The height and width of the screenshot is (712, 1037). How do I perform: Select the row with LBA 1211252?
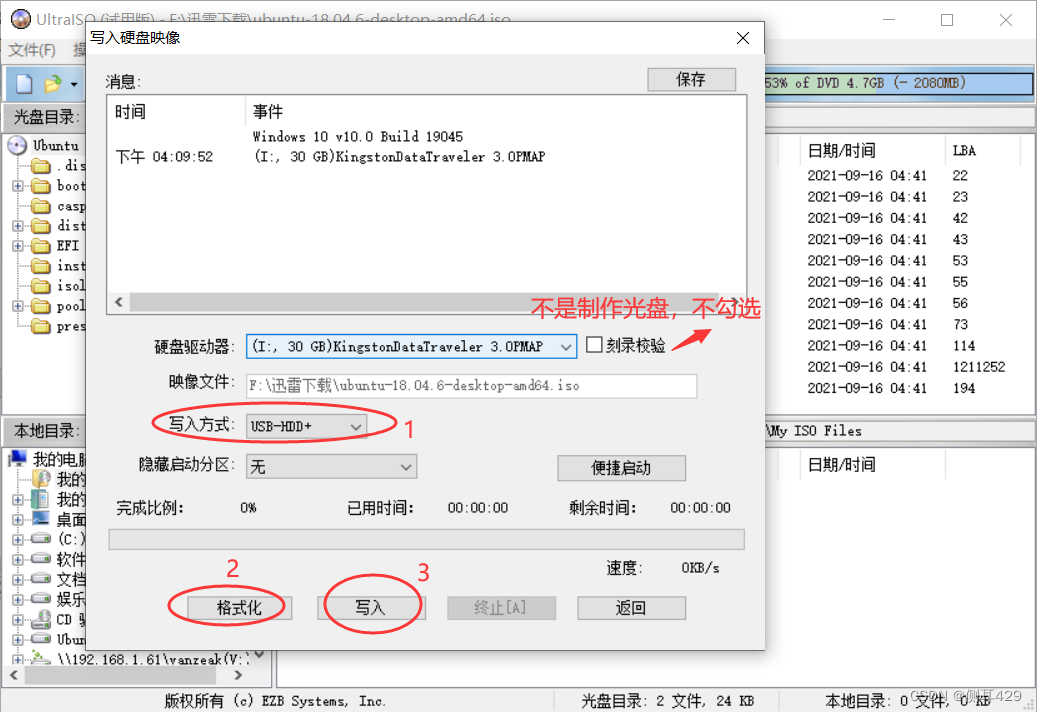[x=906, y=367]
